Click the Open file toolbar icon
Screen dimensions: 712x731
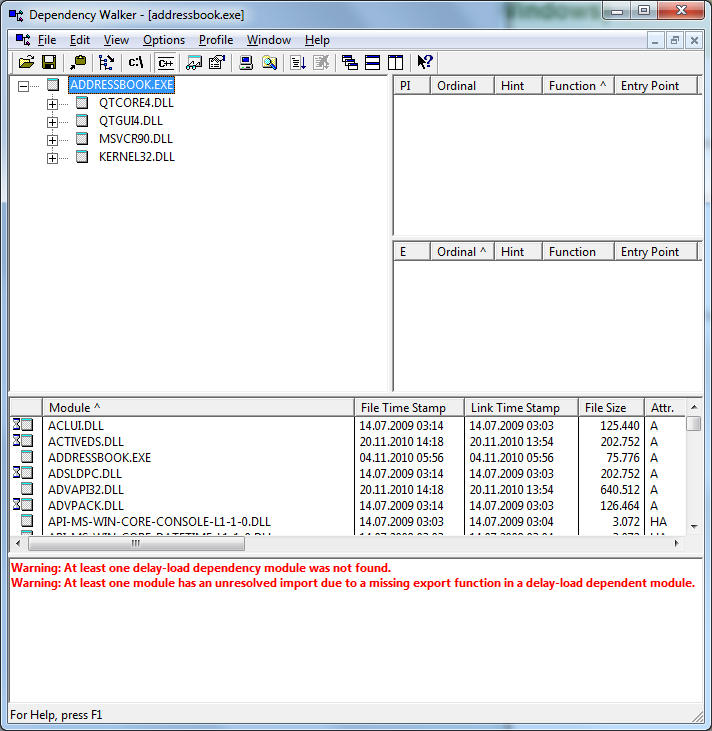tap(25, 62)
